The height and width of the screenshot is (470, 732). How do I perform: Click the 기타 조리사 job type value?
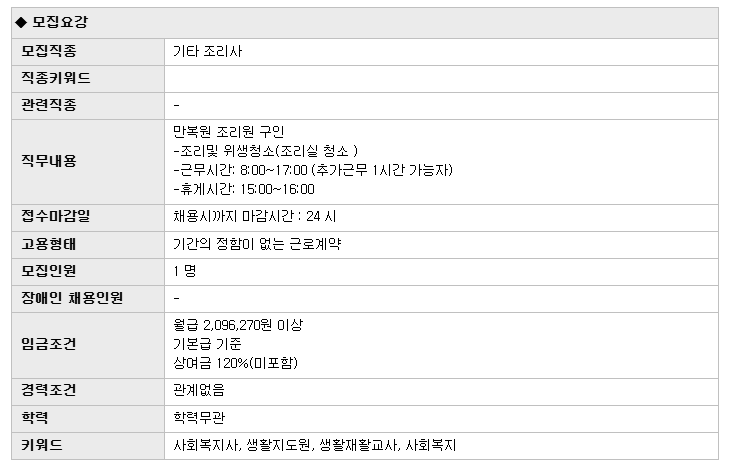pyautogui.click(x=207, y=51)
